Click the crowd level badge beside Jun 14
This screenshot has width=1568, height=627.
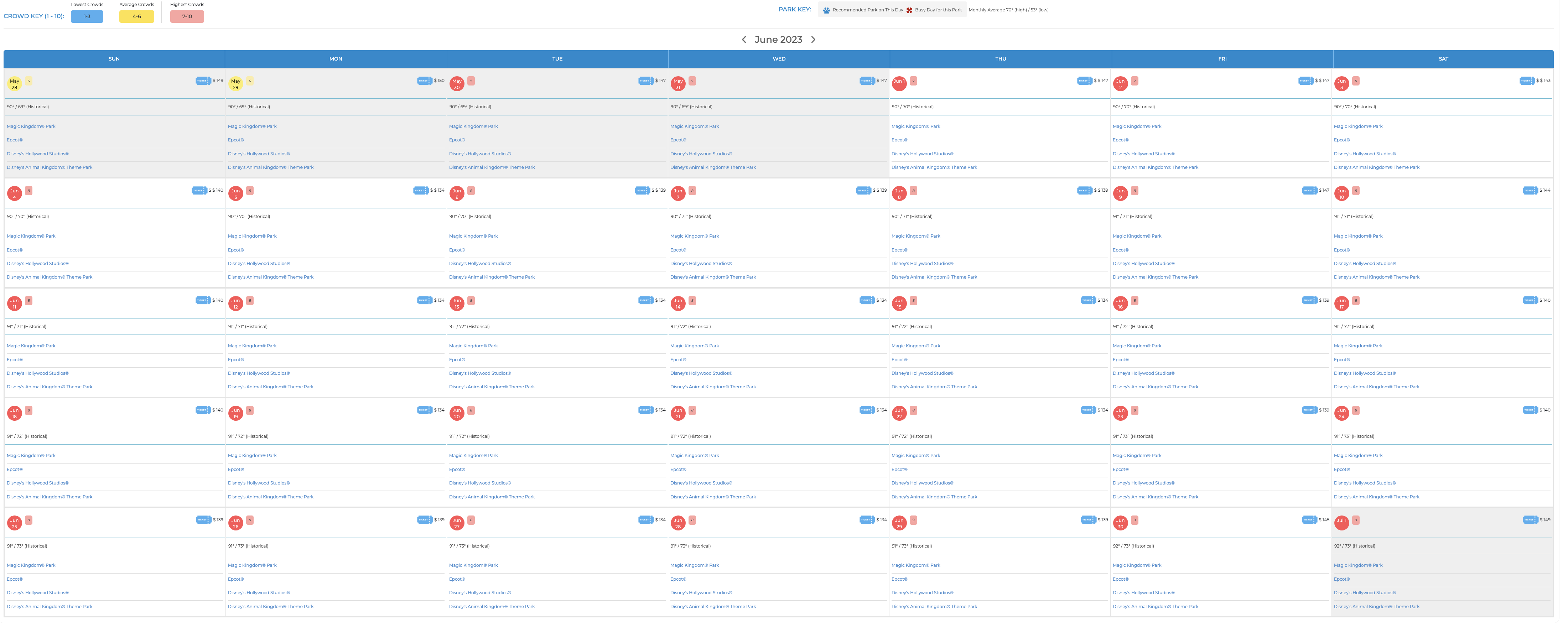(x=692, y=300)
